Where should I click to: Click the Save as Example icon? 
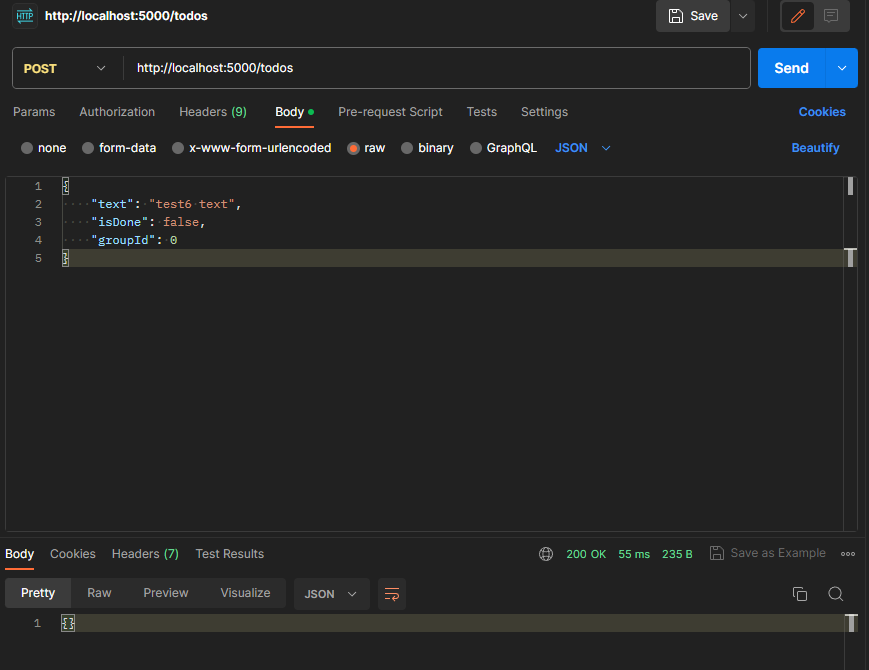(717, 553)
